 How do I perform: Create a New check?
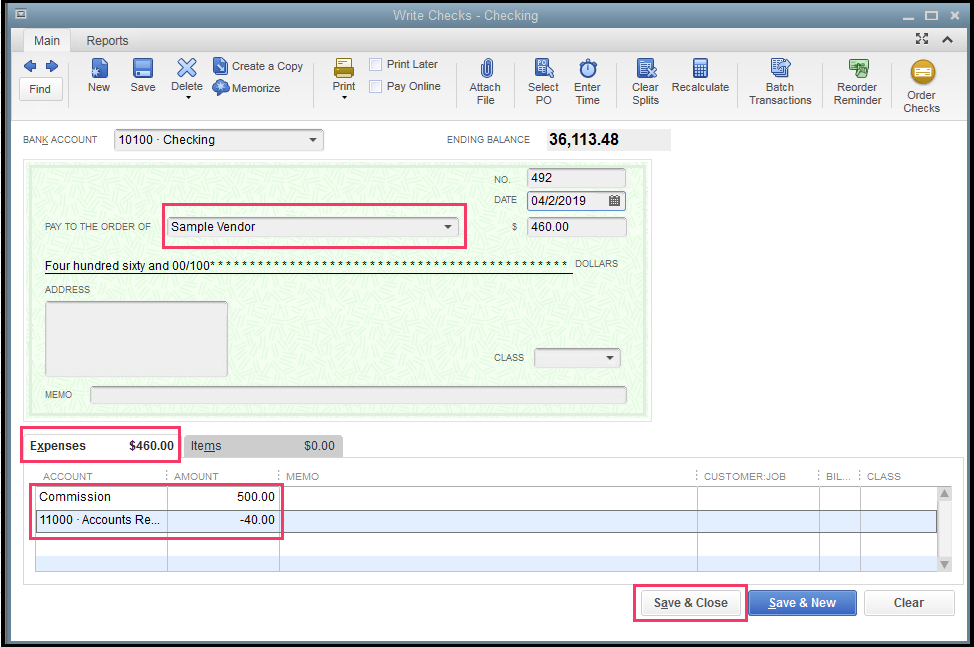click(99, 76)
